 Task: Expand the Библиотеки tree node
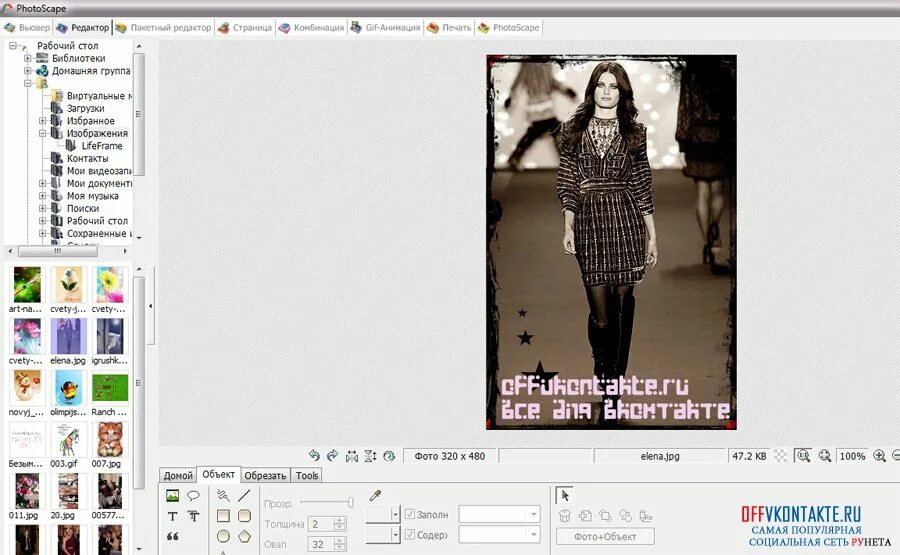27,58
